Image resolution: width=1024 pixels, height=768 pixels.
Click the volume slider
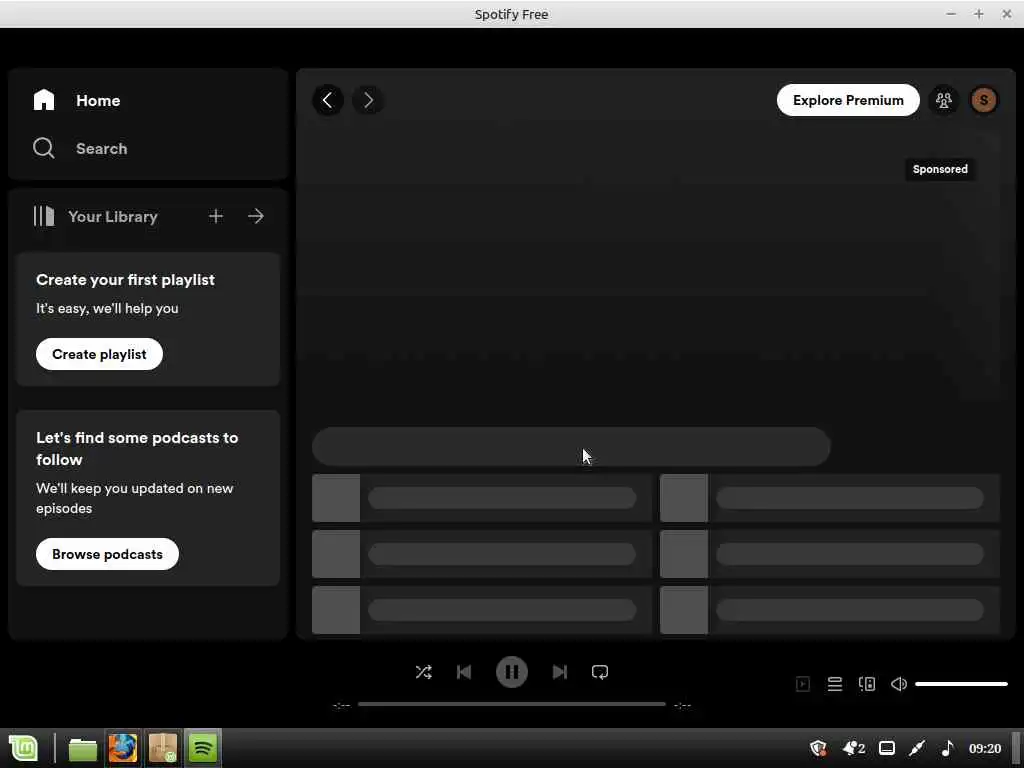click(x=961, y=684)
